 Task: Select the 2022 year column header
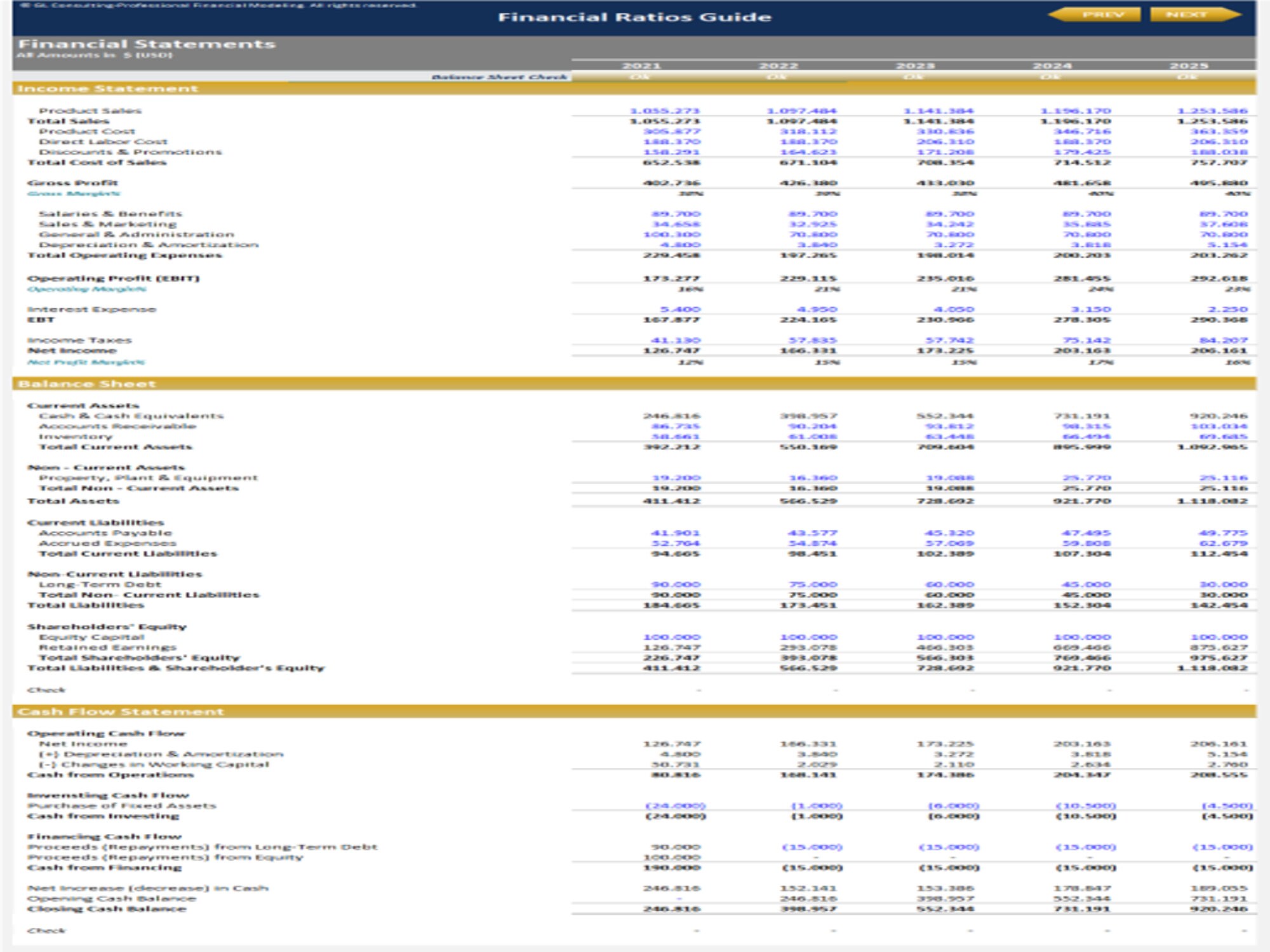(781, 63)
